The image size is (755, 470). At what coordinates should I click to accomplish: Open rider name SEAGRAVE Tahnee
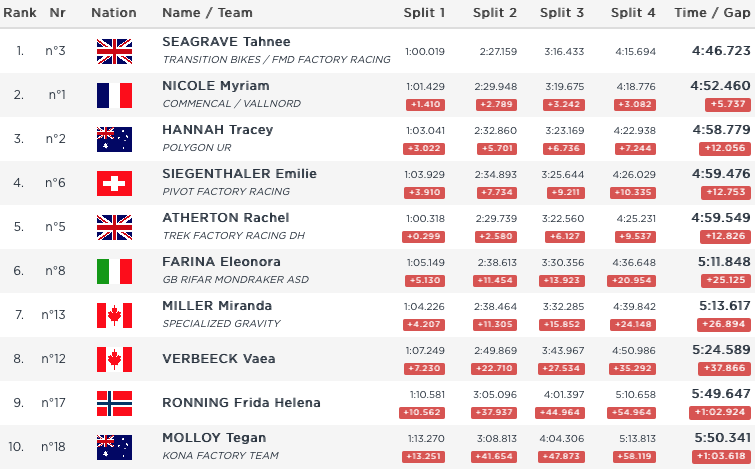click(x=226, y=42)
